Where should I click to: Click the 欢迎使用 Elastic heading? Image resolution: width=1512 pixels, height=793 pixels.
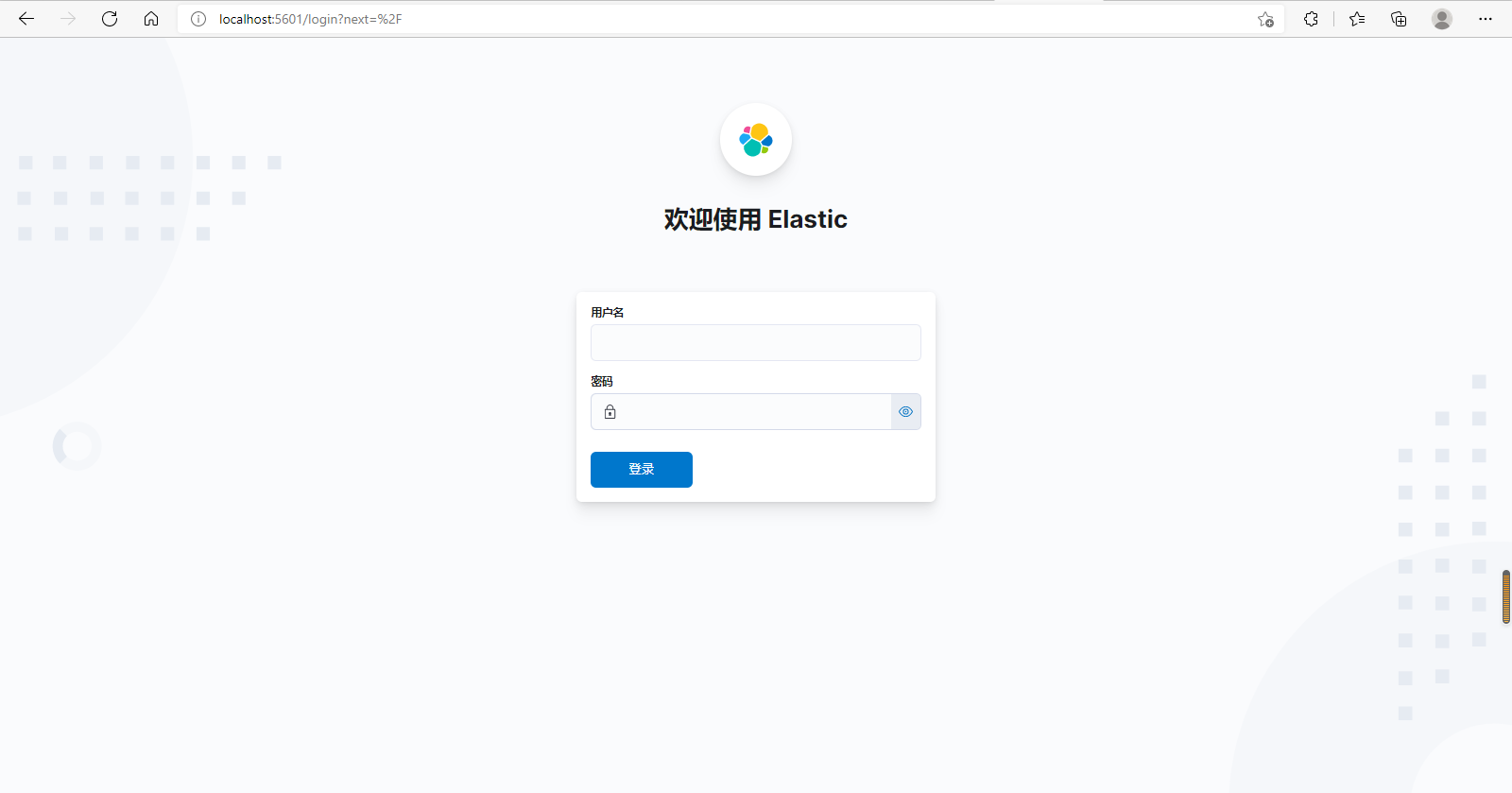click(756, 219)
